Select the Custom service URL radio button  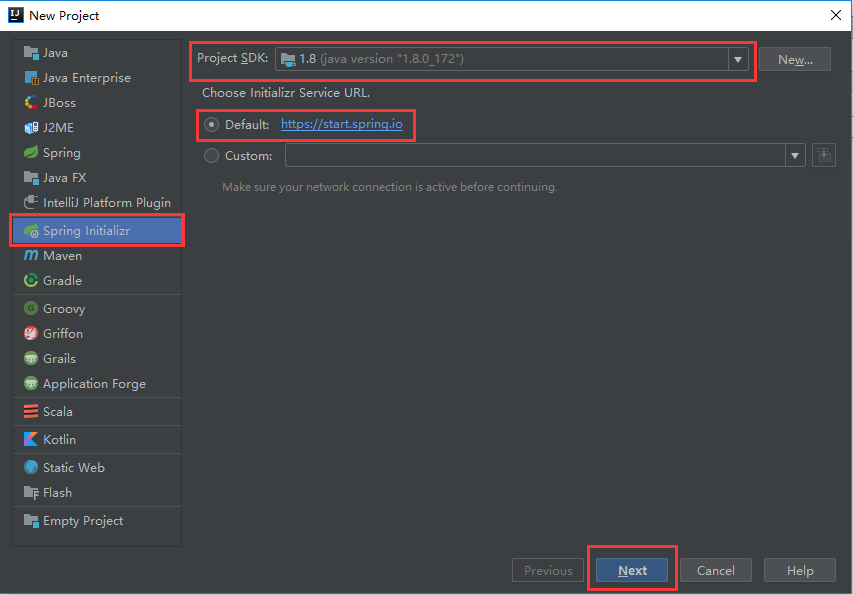point(211,156)
